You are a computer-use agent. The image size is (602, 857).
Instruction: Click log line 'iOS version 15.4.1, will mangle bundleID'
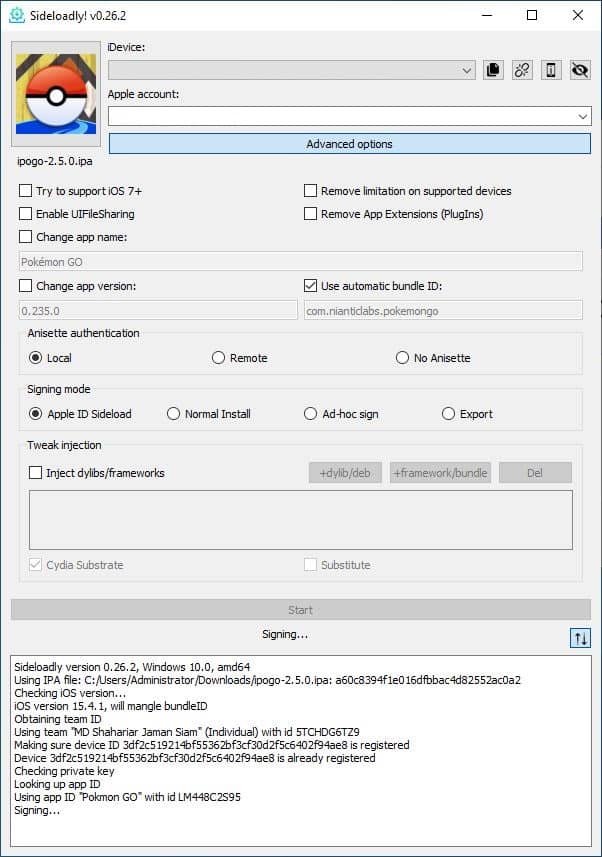pos(111,706)
